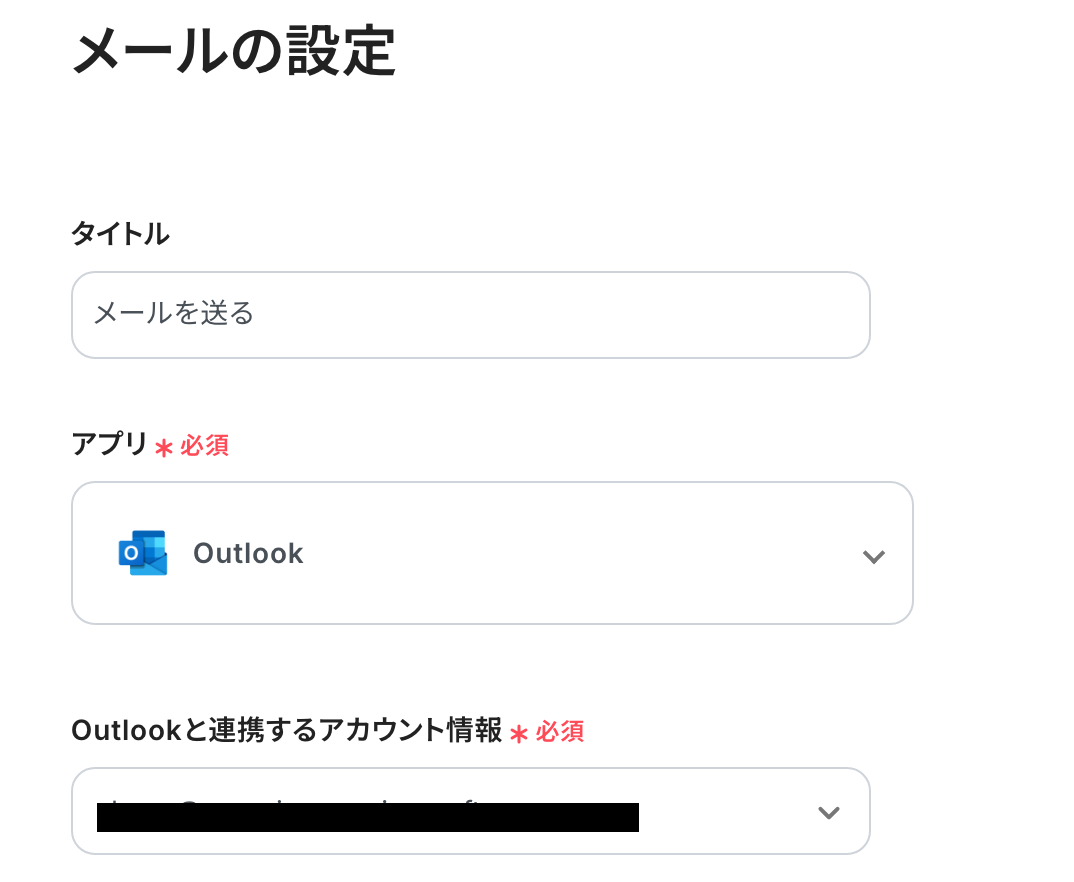
Task: Click empty space inside the Outlook app selector
Action: tap(582, 553)
